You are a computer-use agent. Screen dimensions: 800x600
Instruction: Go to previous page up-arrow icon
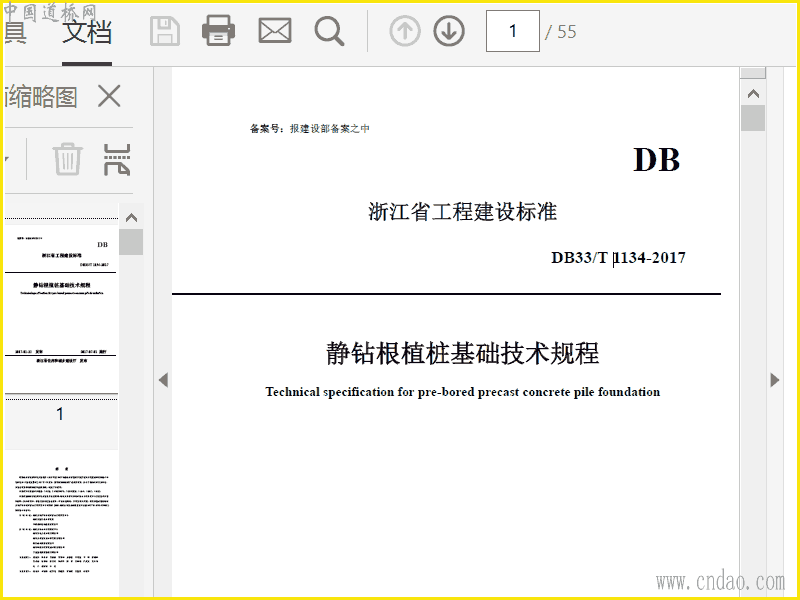click(404, 31)
